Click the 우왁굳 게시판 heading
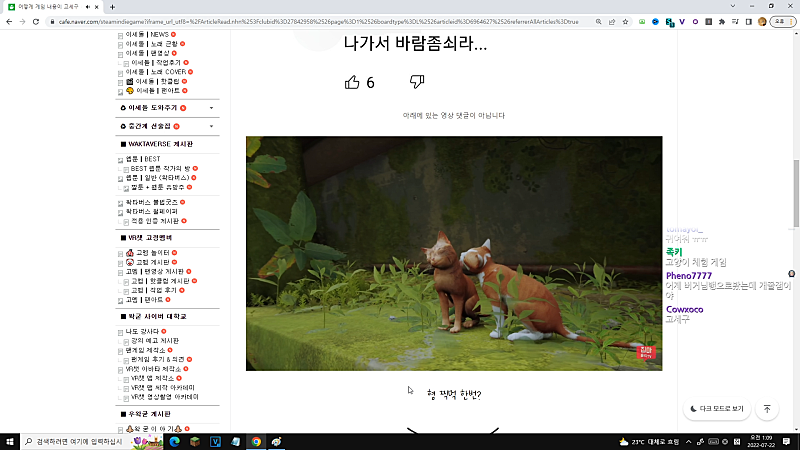Image resolution: width=800 pixels, height=450 pixels. [149, 414]
